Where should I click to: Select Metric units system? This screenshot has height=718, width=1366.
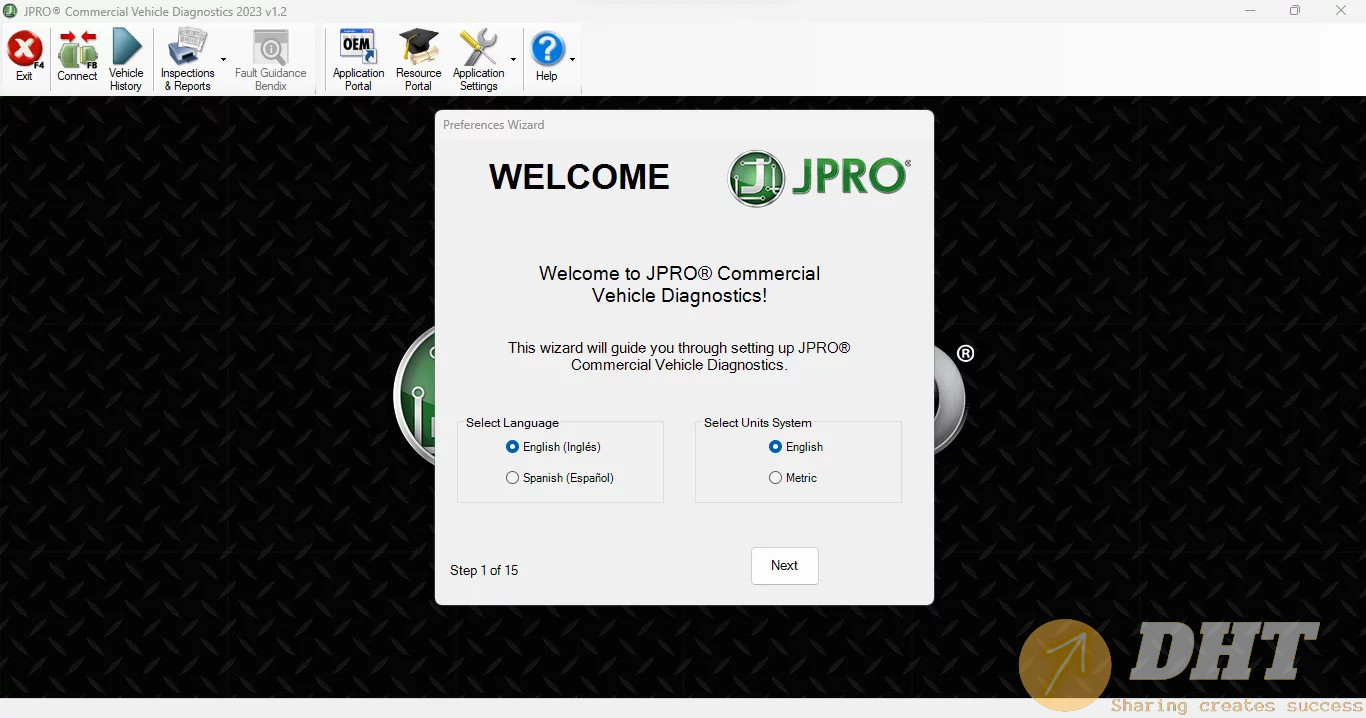click(x=776, y=478)
